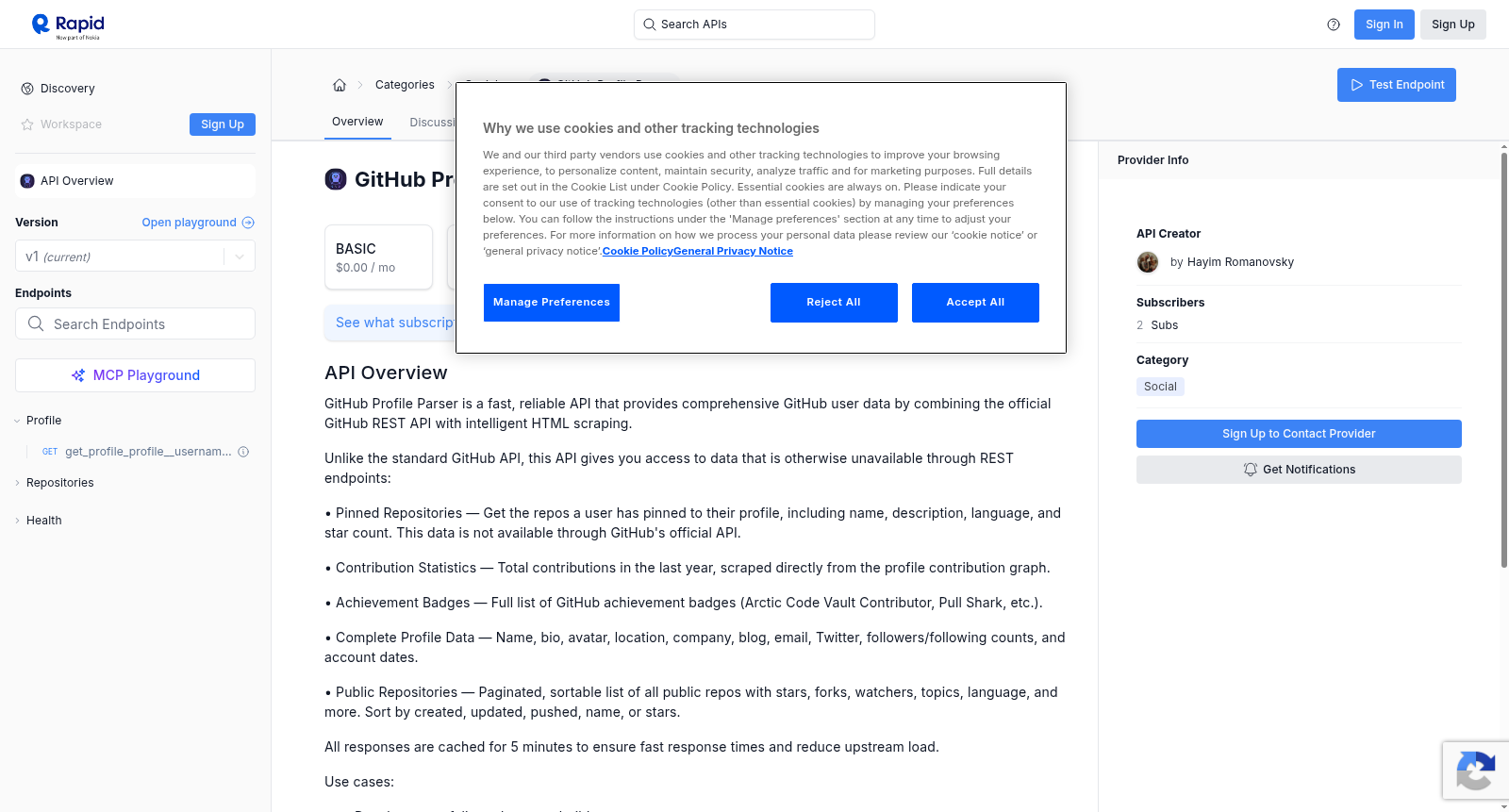Click the Discovery compass icon
Image resolution: width=1509 pixels, height=812 pixels.
tap(27, 89)
